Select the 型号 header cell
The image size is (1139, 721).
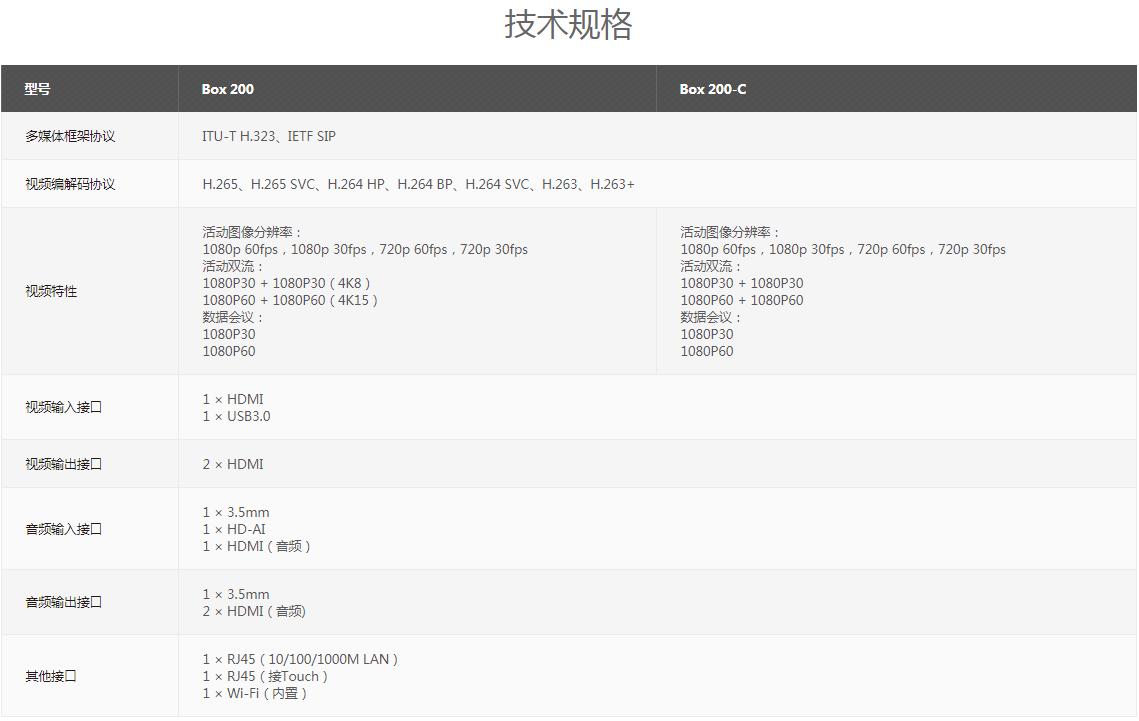pyautogui.click(x=38, y=89)
